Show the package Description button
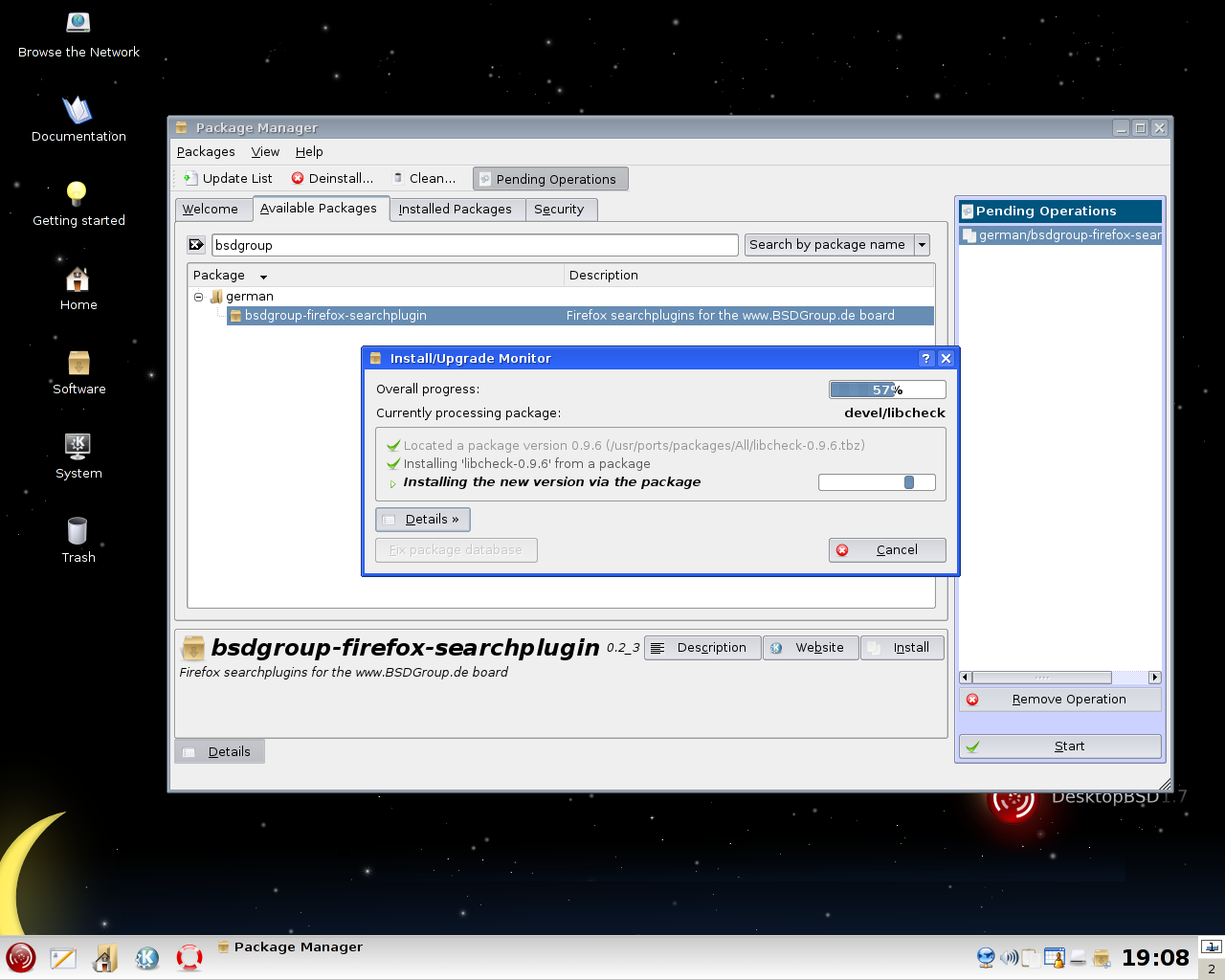This screenshot has width=1225, height=980. click(x=702, y=648)
